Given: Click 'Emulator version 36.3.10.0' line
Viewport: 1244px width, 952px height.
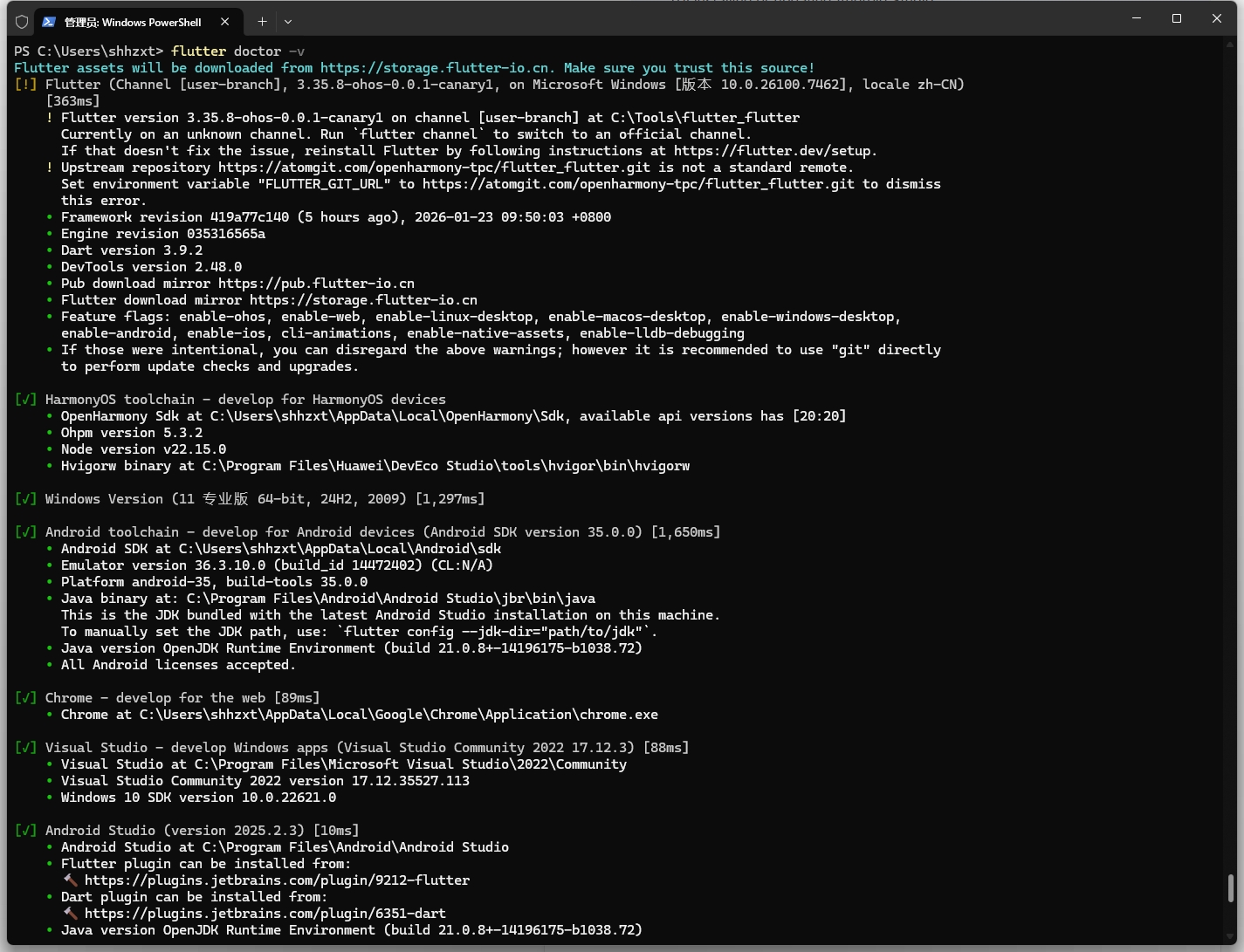Looking at the screenshot, I should 277,565.
